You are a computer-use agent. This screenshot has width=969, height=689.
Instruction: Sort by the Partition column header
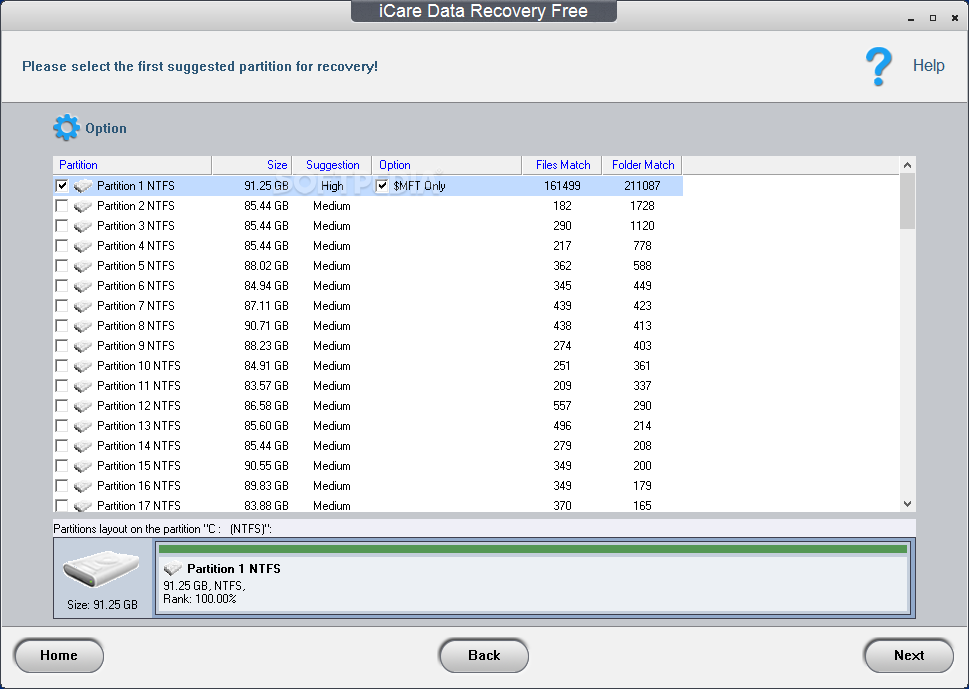tap(132, 165)
